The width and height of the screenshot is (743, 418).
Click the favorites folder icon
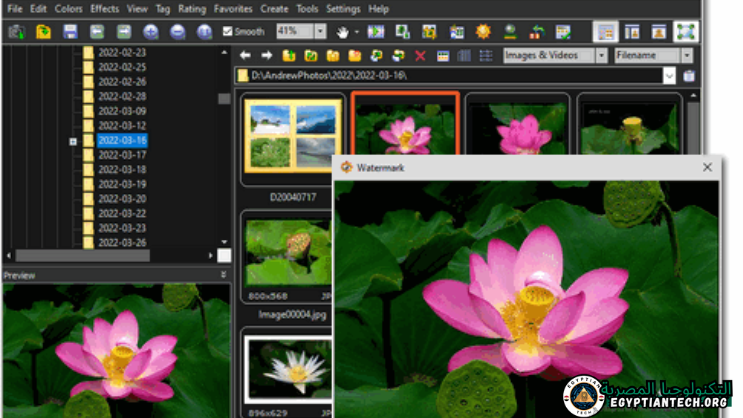333,55
